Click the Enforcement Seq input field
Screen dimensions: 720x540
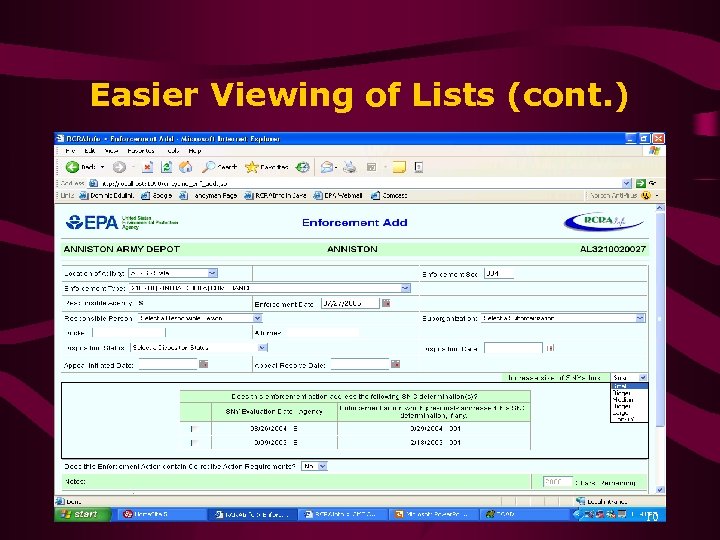coord(499,274)
